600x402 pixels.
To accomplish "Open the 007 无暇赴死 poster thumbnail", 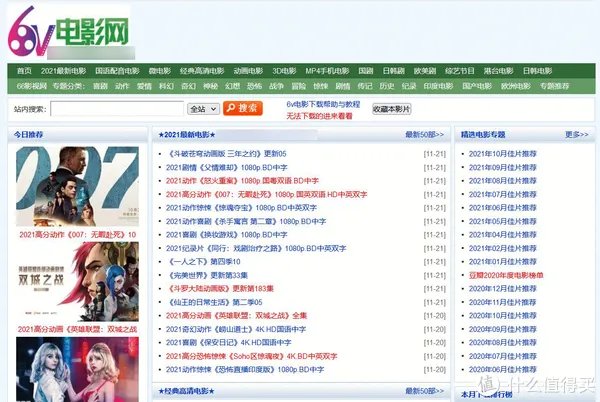I will [x=77, y=186].
